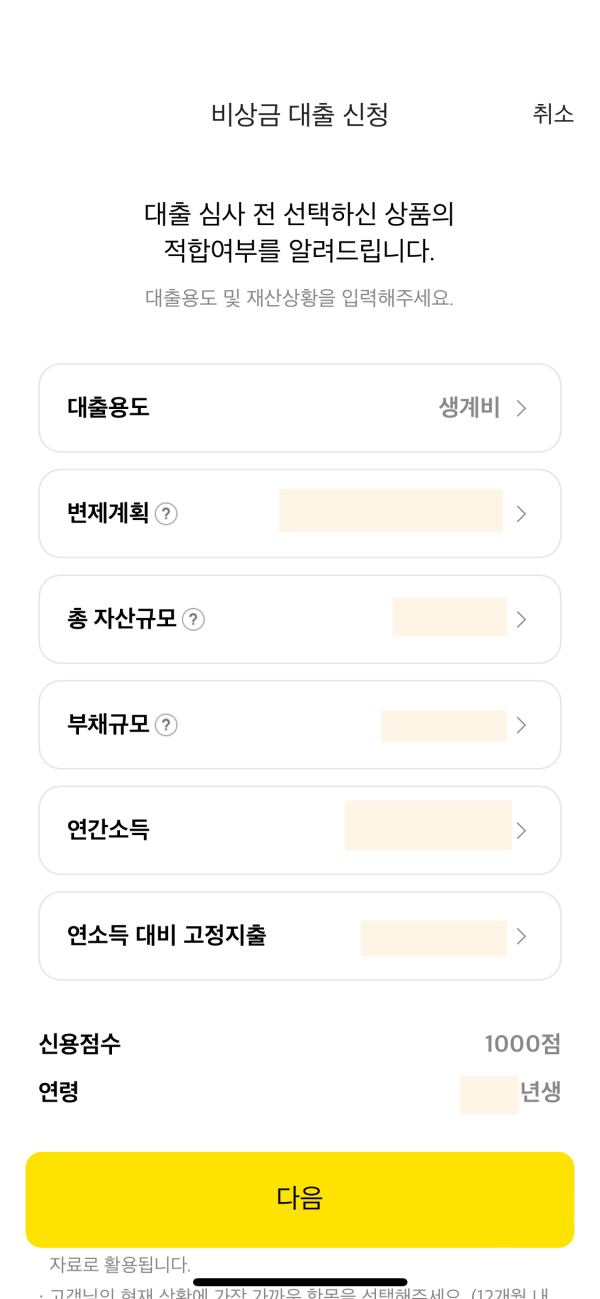Select the 변제계획 value field
This screenshot has height=1299, width=600.
(x=391, y=511)
